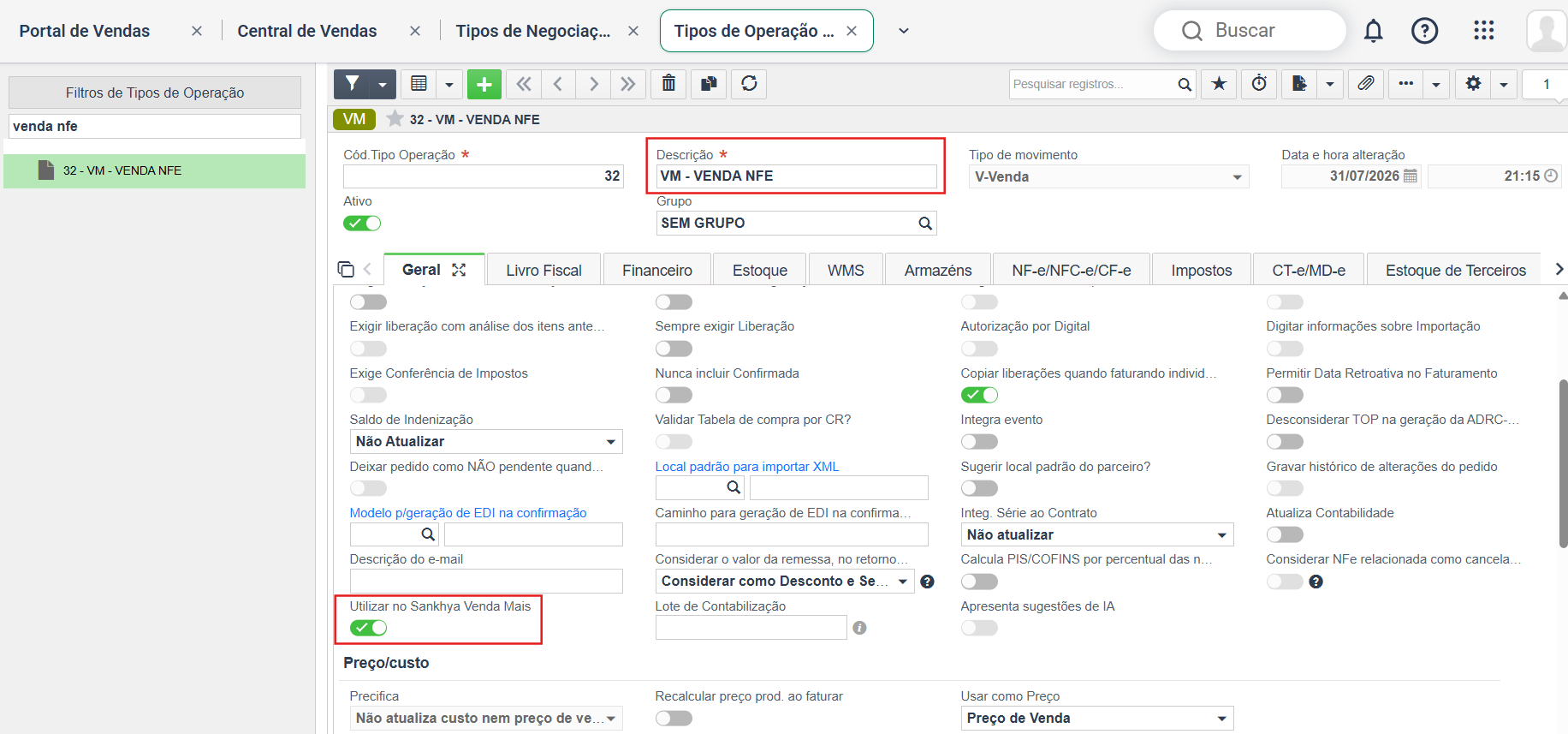Viewport: 1568px width, 734px height.
Task: Open Usar como Preço dropdown
Action: tap(1097, 718)
